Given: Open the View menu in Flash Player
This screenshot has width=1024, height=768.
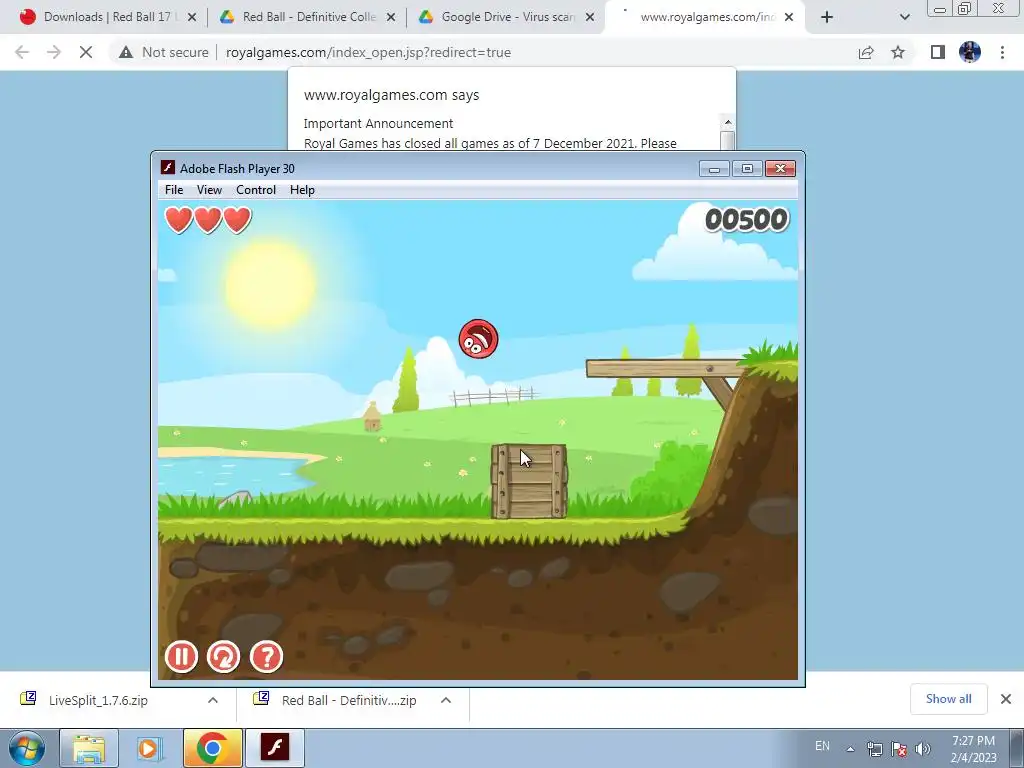Looking at the screenshot, I should (x=209, y=189).
